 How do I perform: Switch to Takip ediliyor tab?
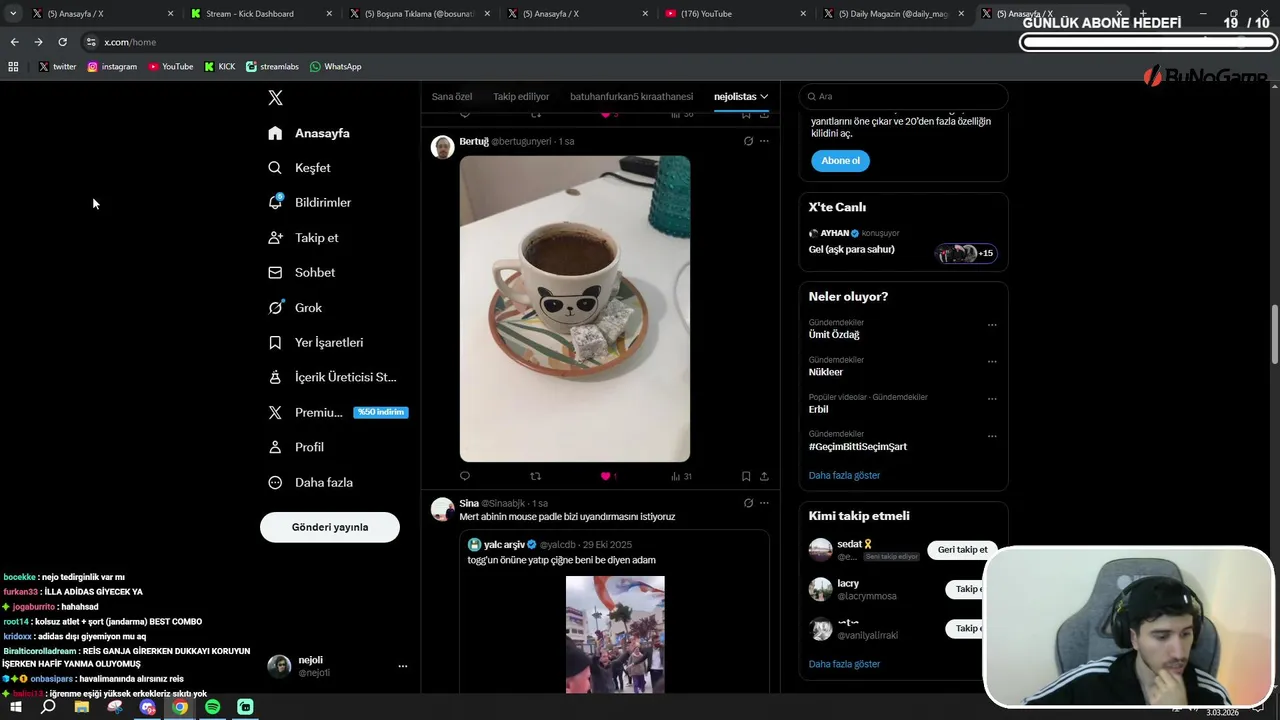point(521,96)
